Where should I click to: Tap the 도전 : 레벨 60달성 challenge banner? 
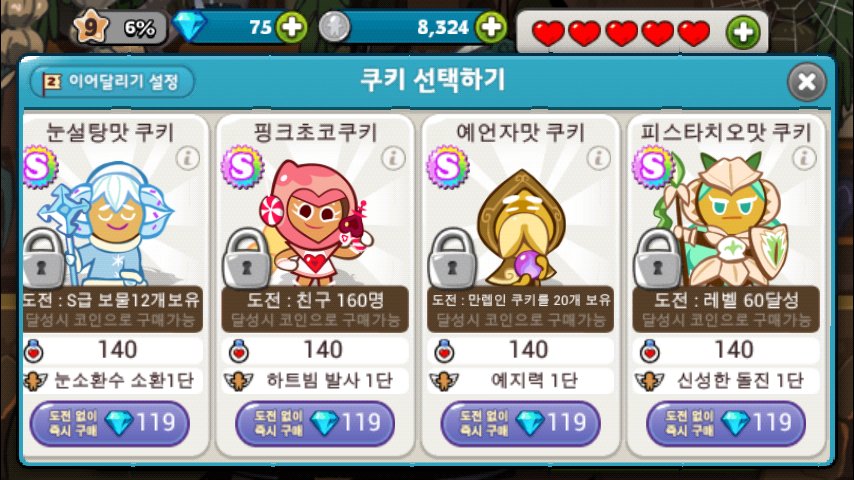point(725,309)
